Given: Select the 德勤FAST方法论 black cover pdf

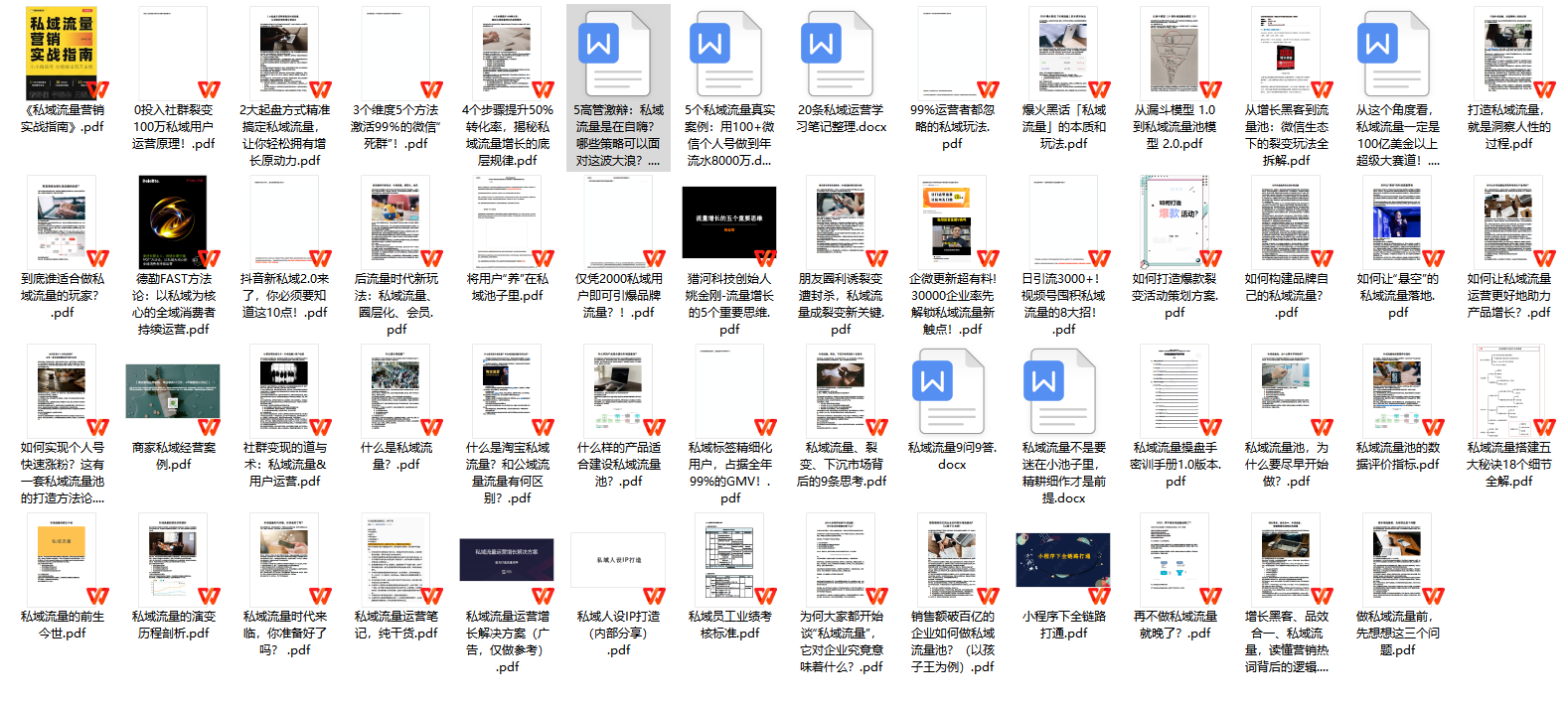Looking at the screenshot, I should coord(173,220).
